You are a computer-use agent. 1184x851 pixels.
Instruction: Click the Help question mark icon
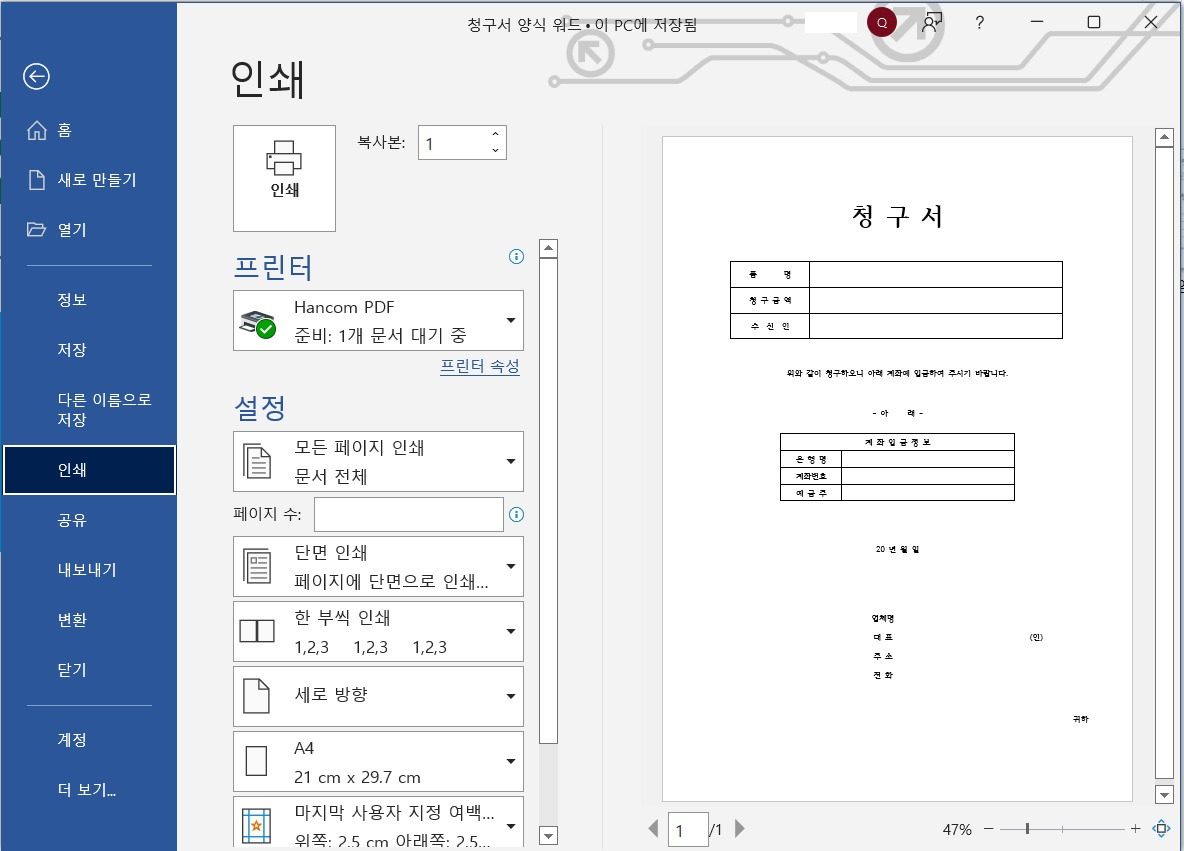point(977,22)
